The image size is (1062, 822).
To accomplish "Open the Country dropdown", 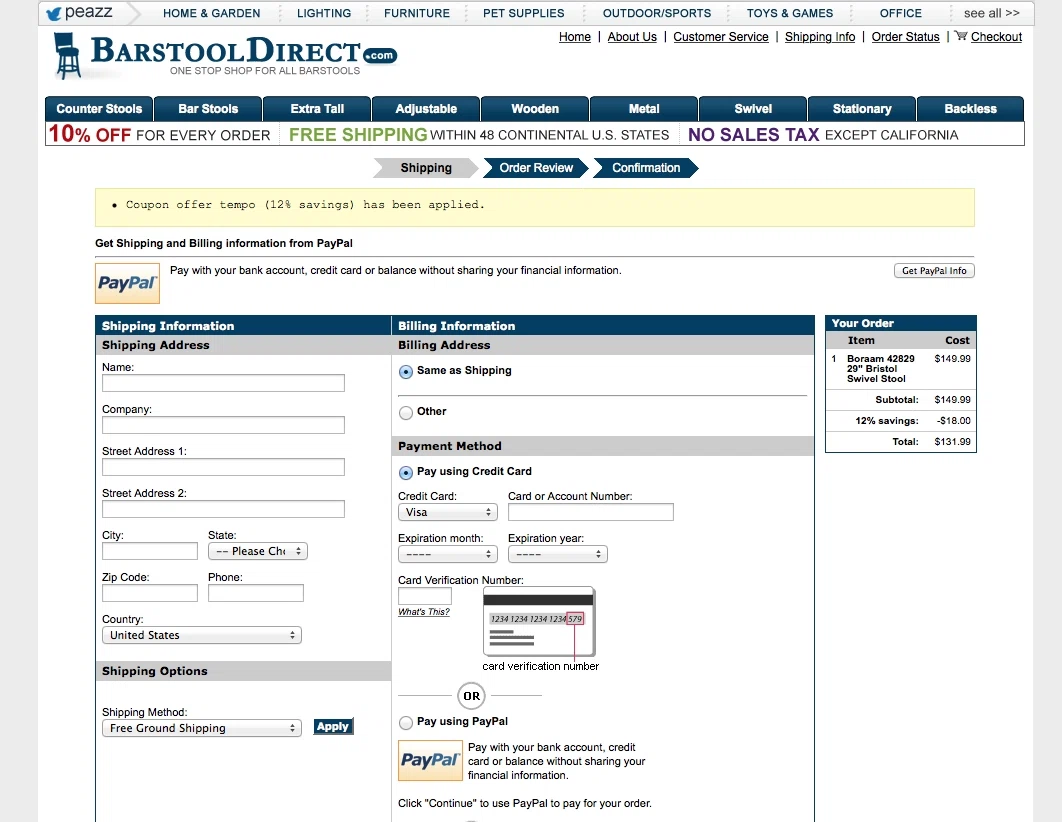I will pos(202,635).
